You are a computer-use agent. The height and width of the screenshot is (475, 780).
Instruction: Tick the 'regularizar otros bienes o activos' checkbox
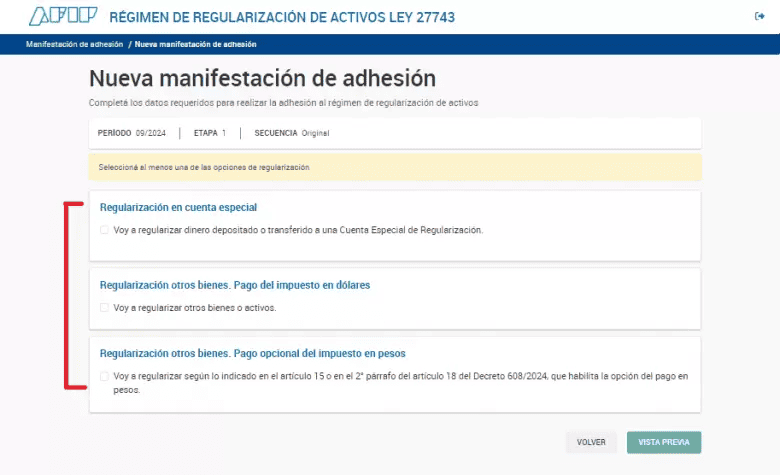(104, 308)
